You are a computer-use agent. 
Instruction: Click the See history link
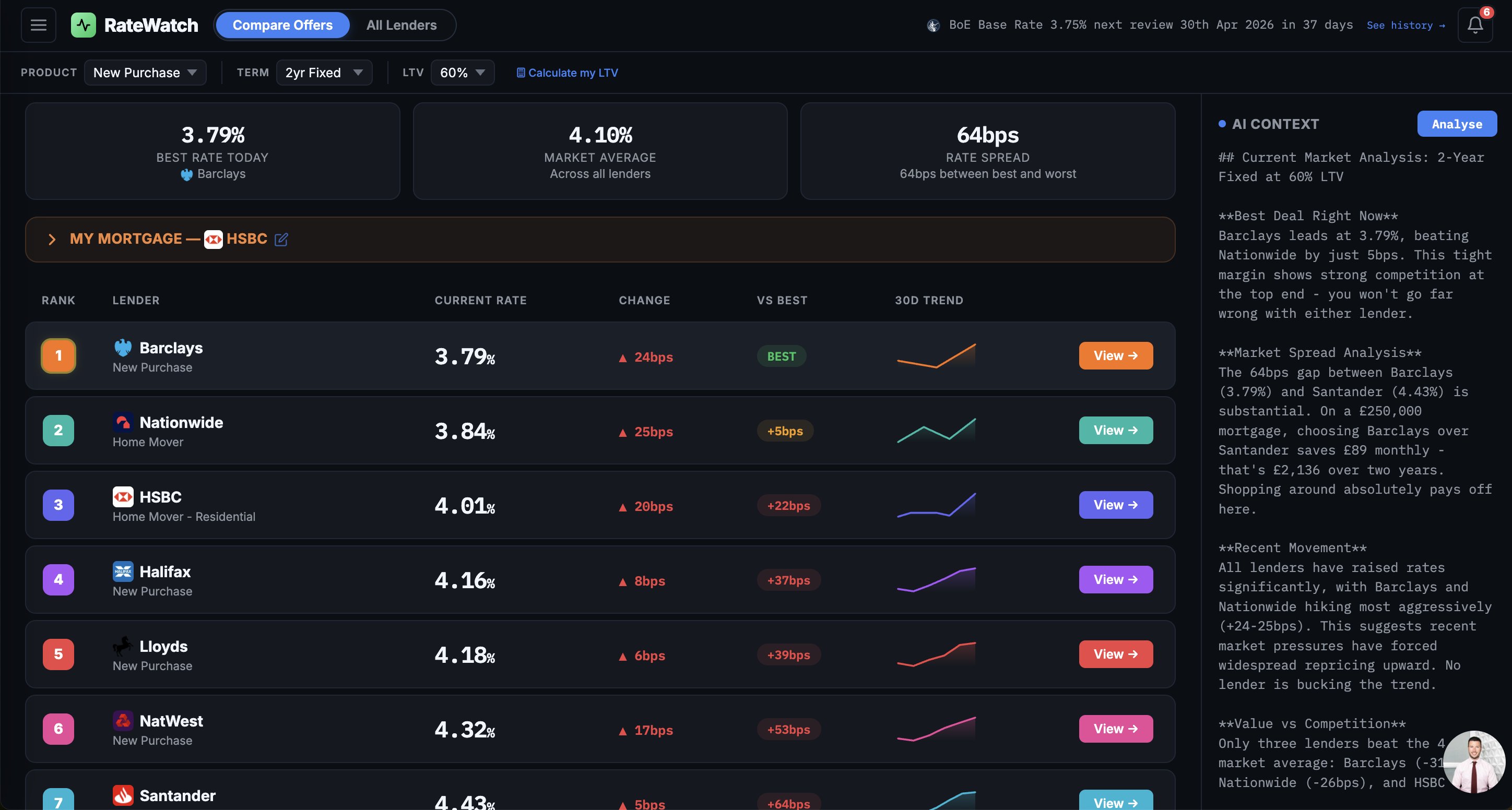point(1405,25)
